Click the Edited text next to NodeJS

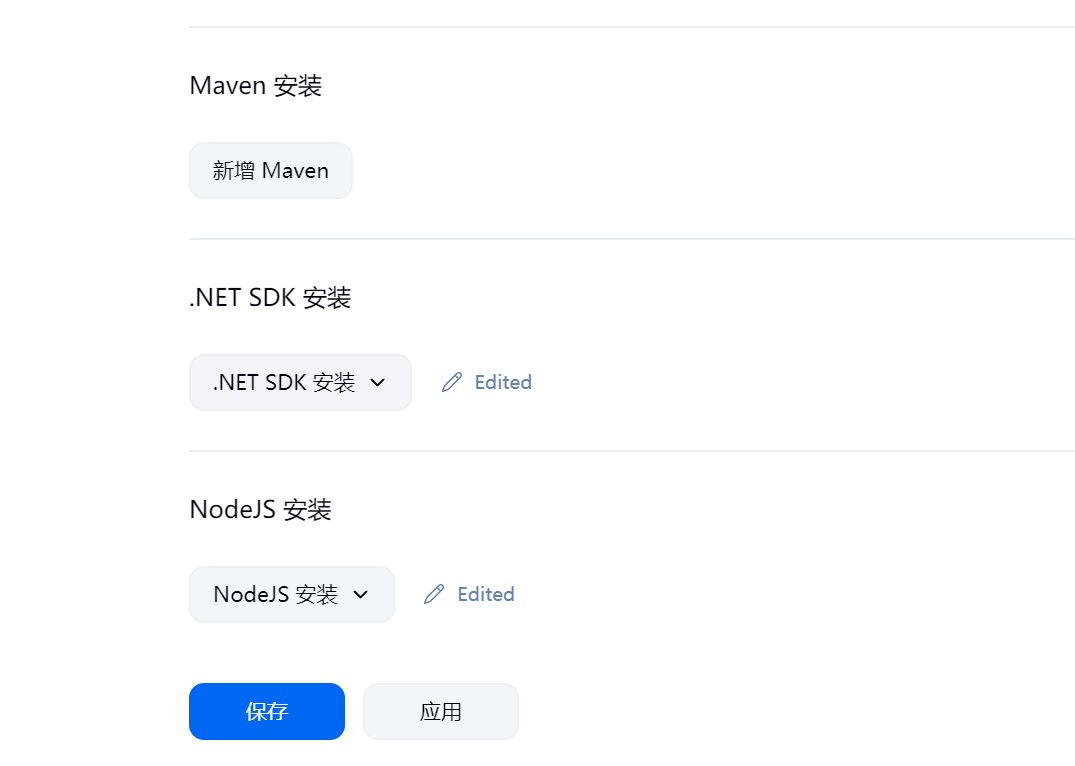486,594
